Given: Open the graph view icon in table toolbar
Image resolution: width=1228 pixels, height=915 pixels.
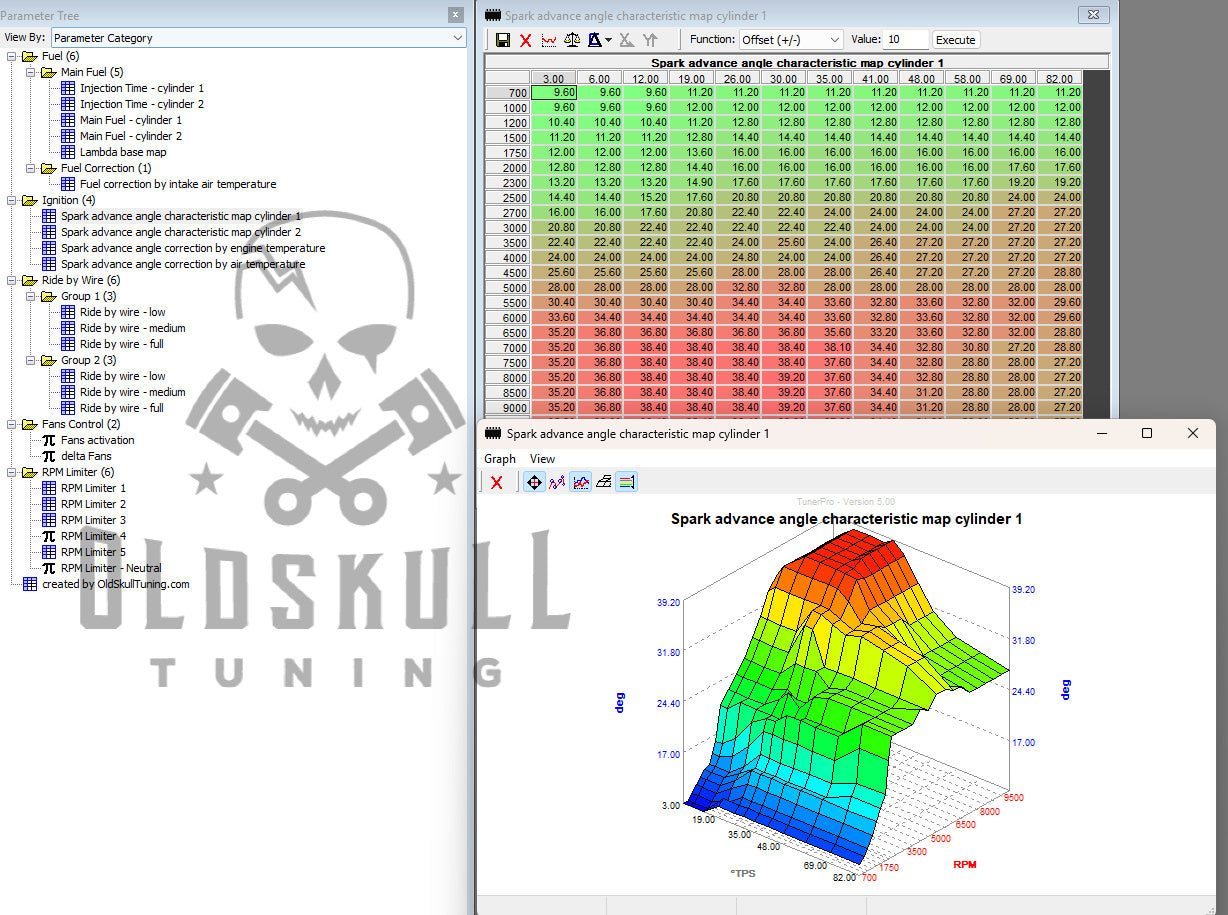Looking at the screenshot, I should pyautogui.click(x=549, y=40).
